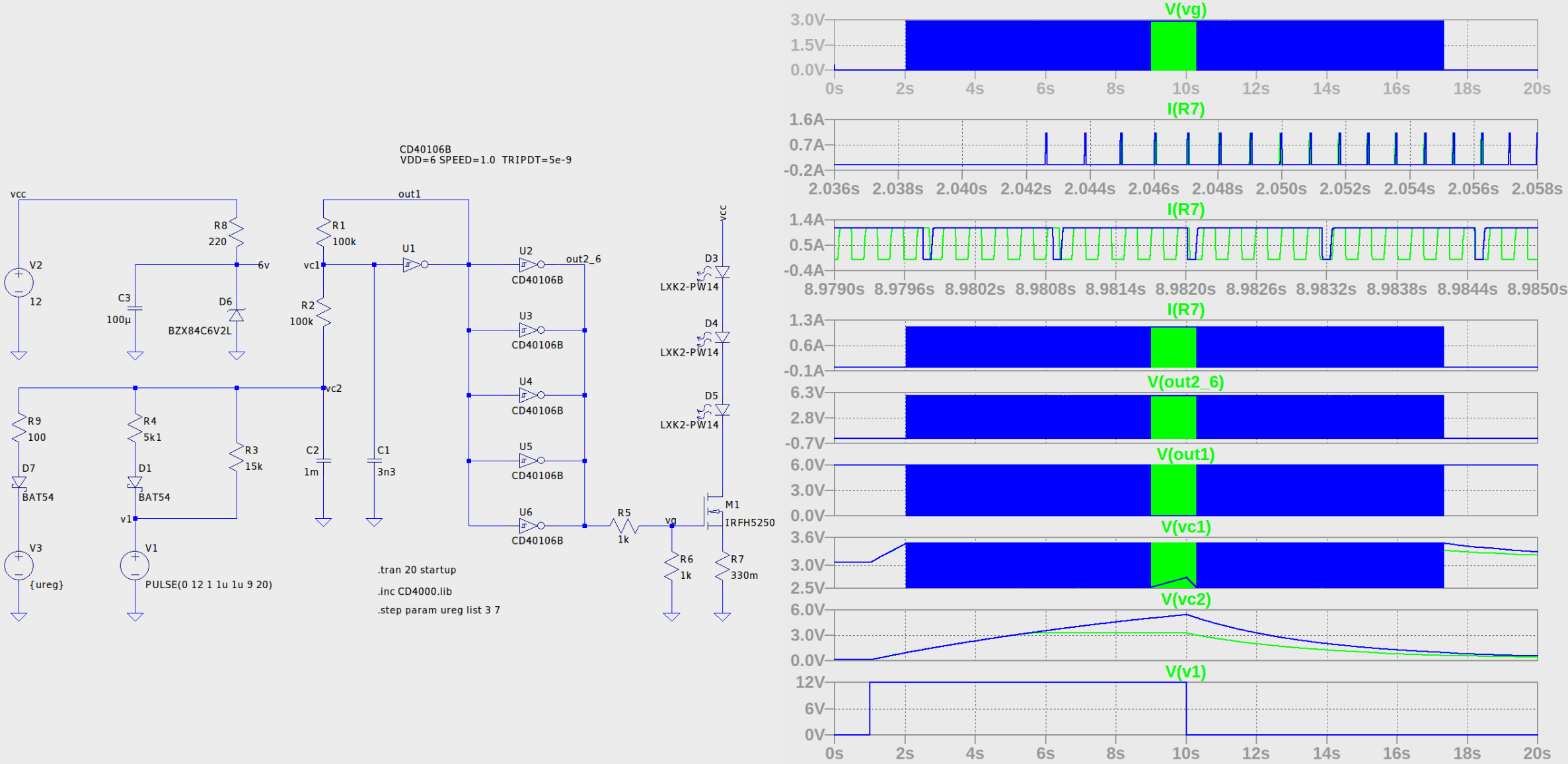This screenshot has width=1568, height=764.
Task: Select the C1 3n3 capacitor symbol
Action: click(x=374, y=461)
